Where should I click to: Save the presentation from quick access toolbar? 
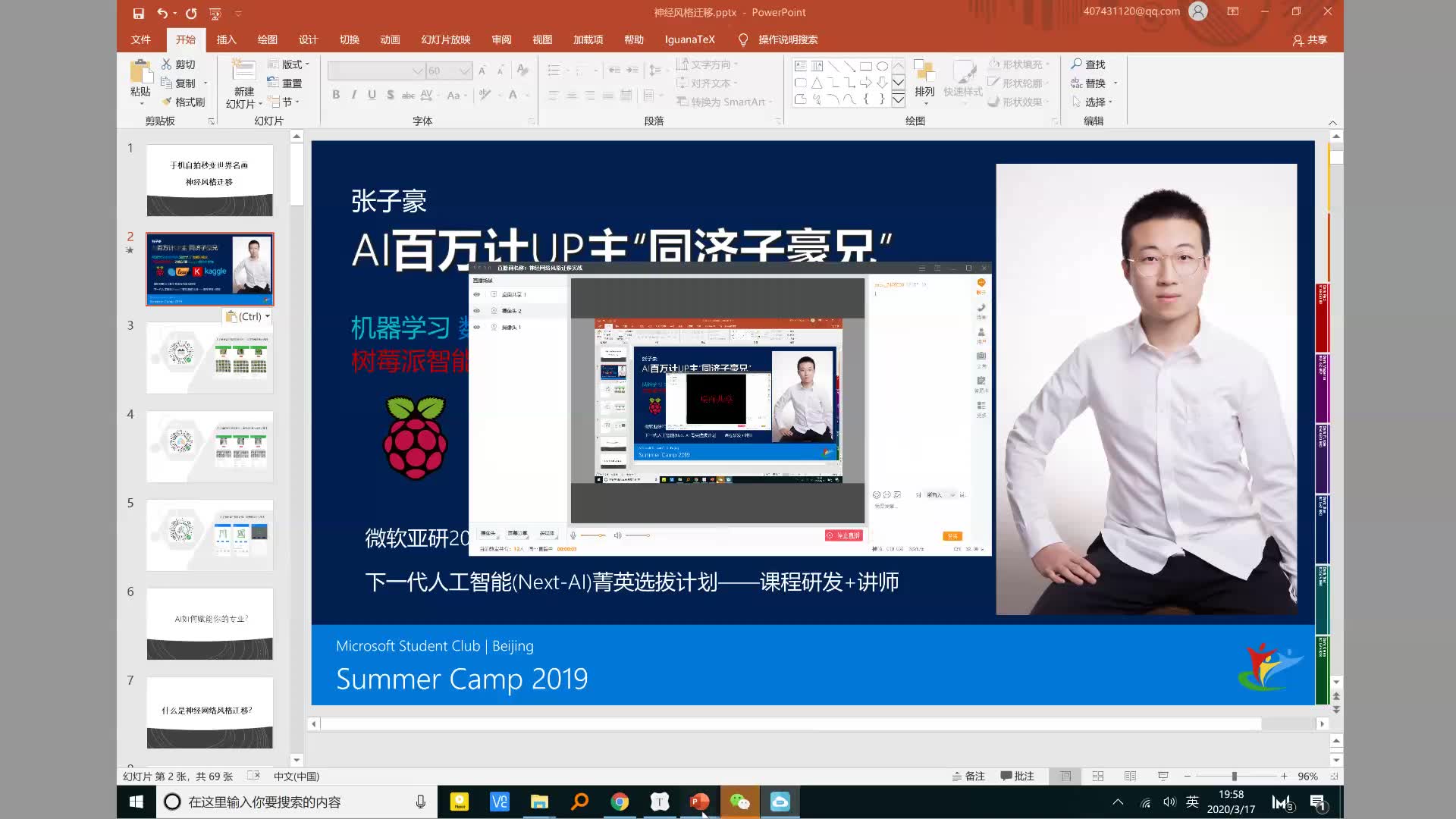[138, 13]
